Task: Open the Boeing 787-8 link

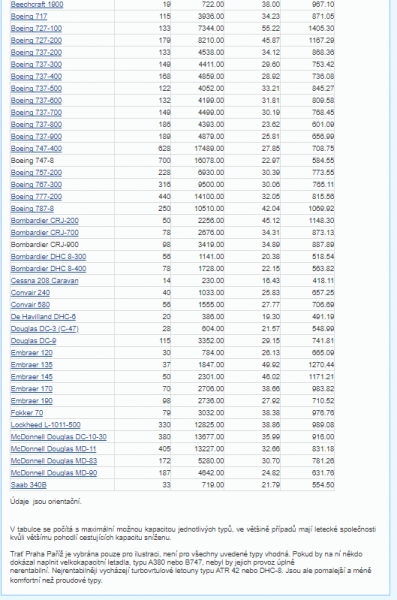Action: [32, 209]
